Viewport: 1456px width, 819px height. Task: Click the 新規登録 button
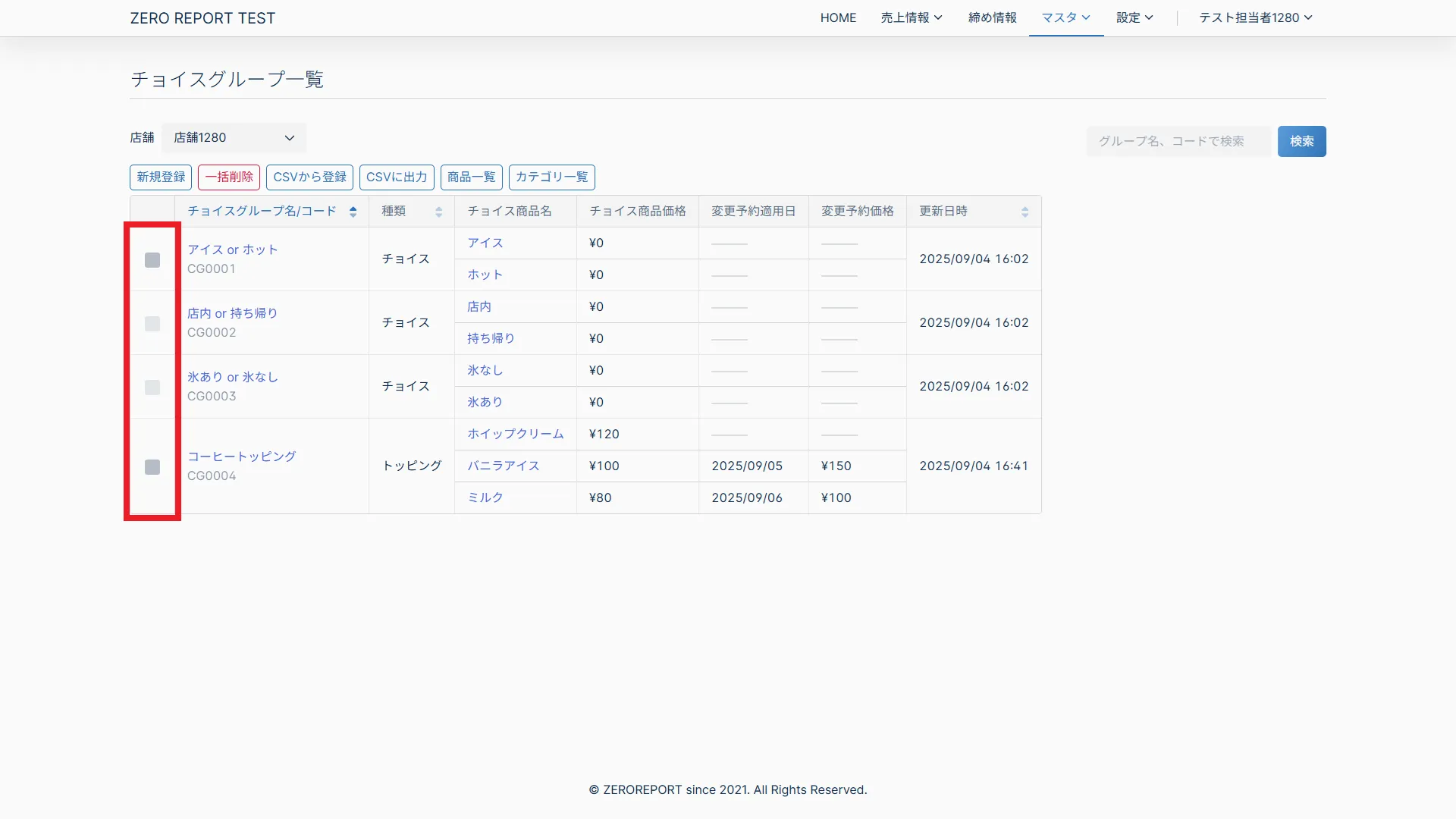tap(161, 177)
